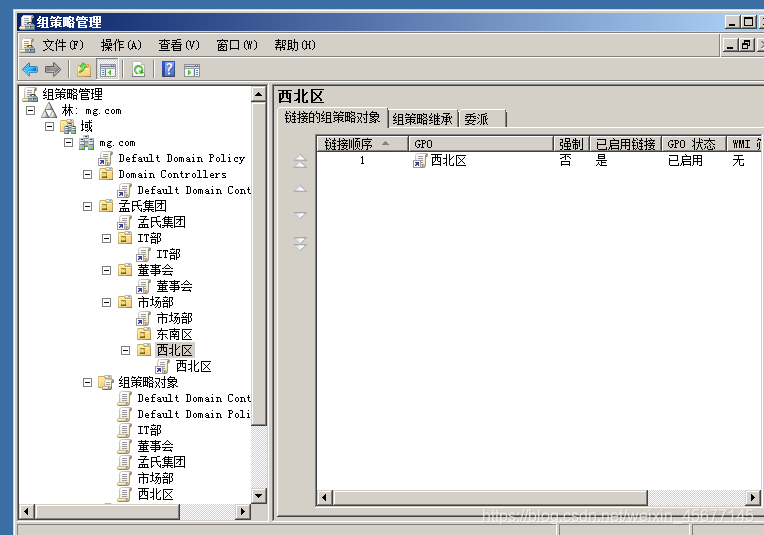Click the Up one level folder icon
This screenshot has height=535, width=764.
[x=84, y=70]
